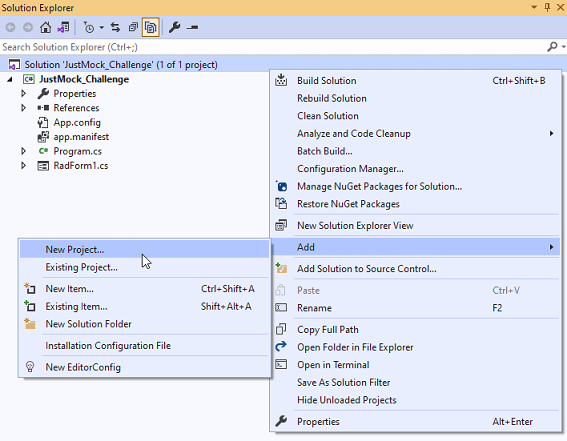Expand the Analyze and Code Cleanup arrow
The width and height of the screenshot is (567, 441).
point(551,134)
